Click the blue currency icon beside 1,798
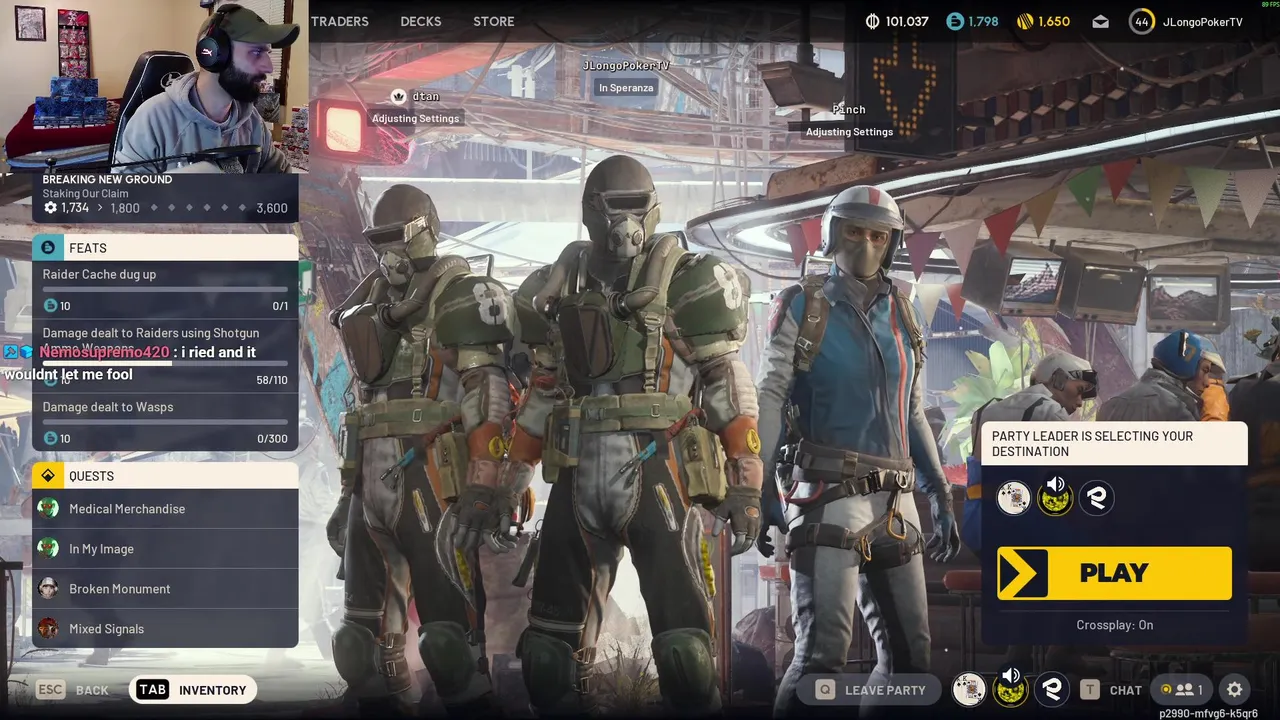 [x=955, y=21]
